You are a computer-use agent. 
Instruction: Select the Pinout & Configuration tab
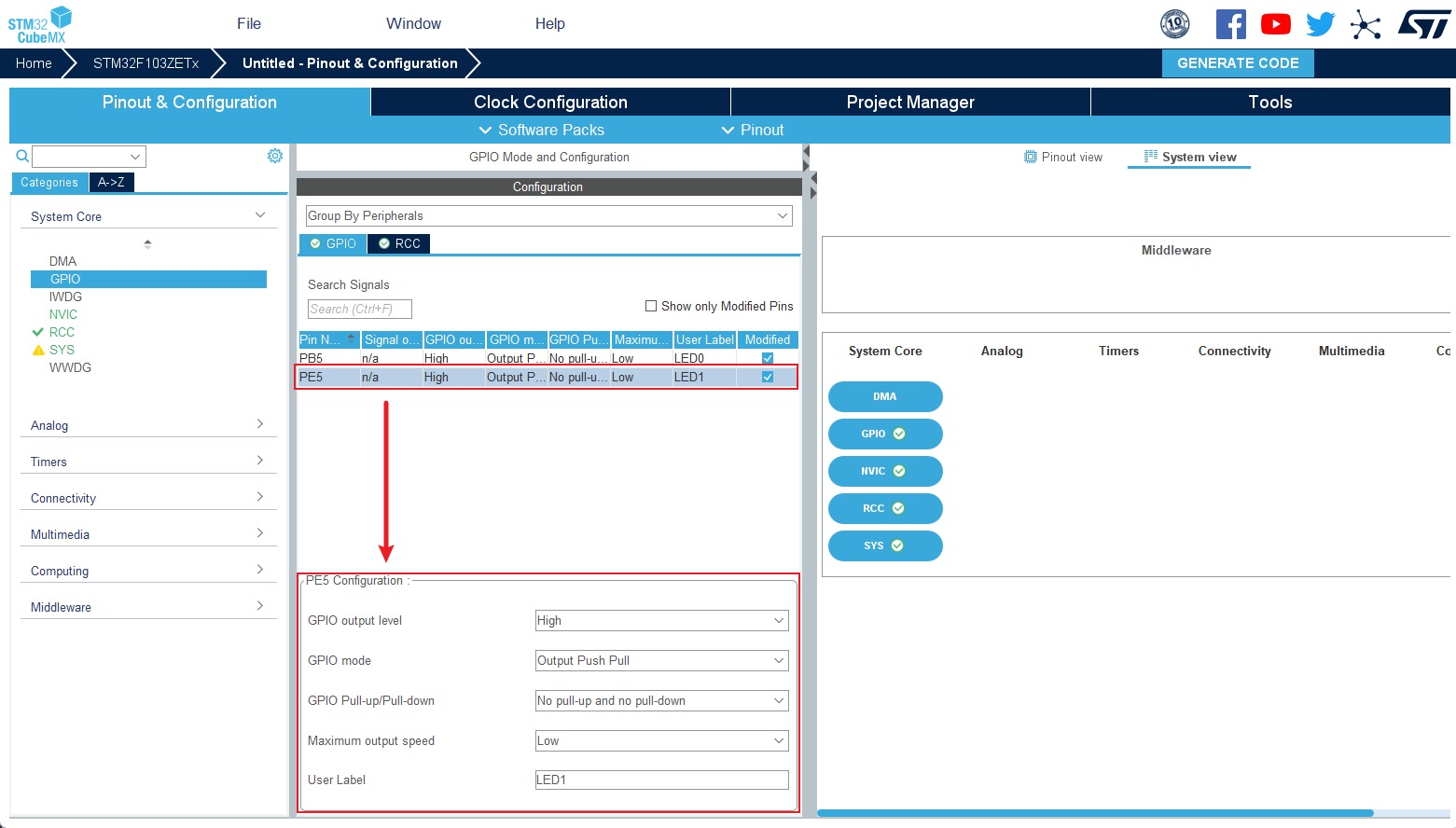point(189,102)
